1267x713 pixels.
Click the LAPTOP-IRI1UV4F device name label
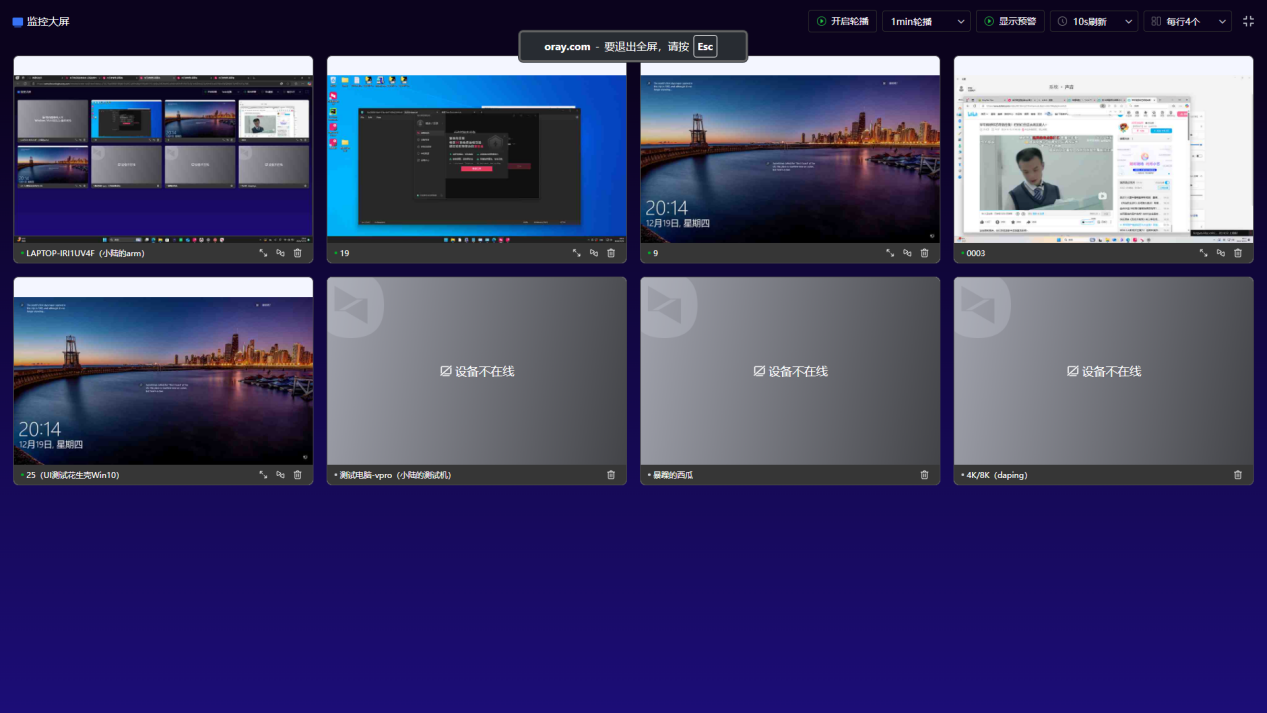click(x=85, y=253)
